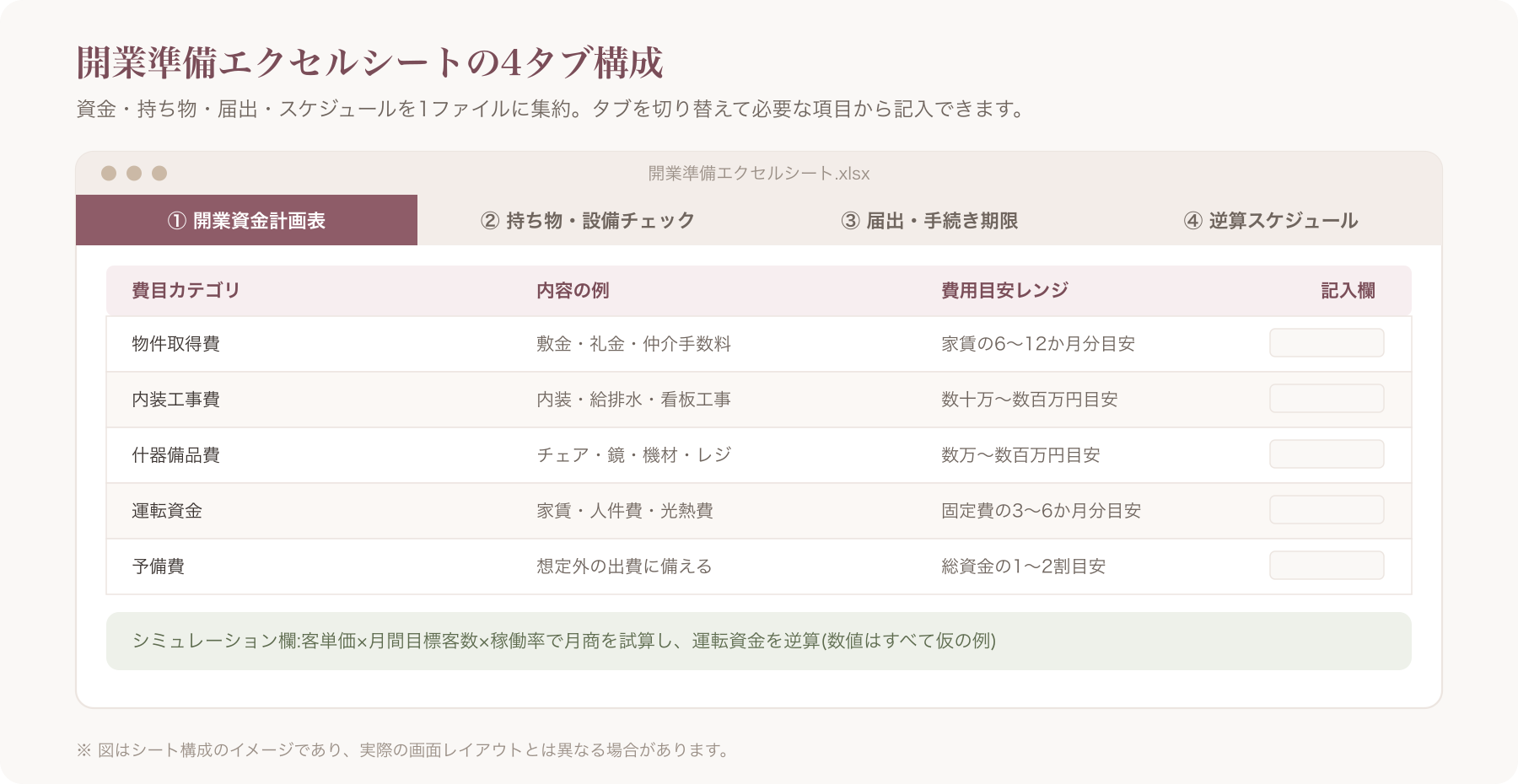Click the 数万〜数百万円目安 cell
1518x784 pixels.
pos(1020,455)
